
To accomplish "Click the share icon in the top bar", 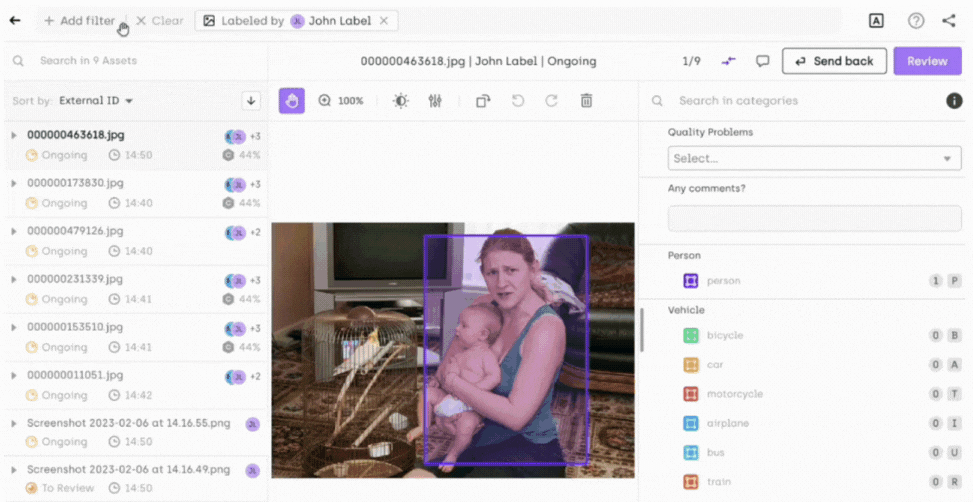I will pyautogui.click(x=949, y=20).
